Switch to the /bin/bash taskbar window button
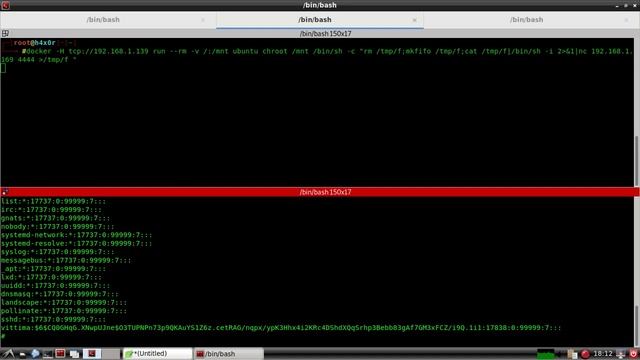This screenshot has width=640, height=360. coord(229,354)
